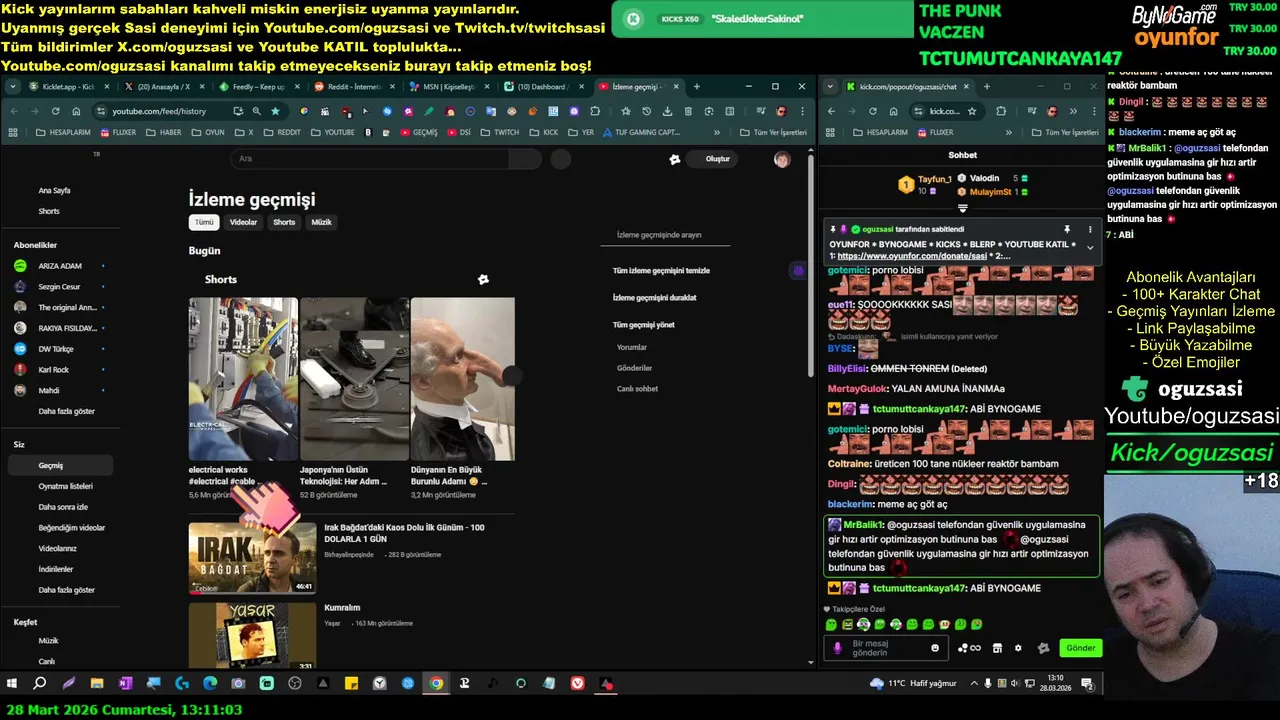Reload the YouTube history page
Viewport: 1280px width, 720px height.
point(56,111)
